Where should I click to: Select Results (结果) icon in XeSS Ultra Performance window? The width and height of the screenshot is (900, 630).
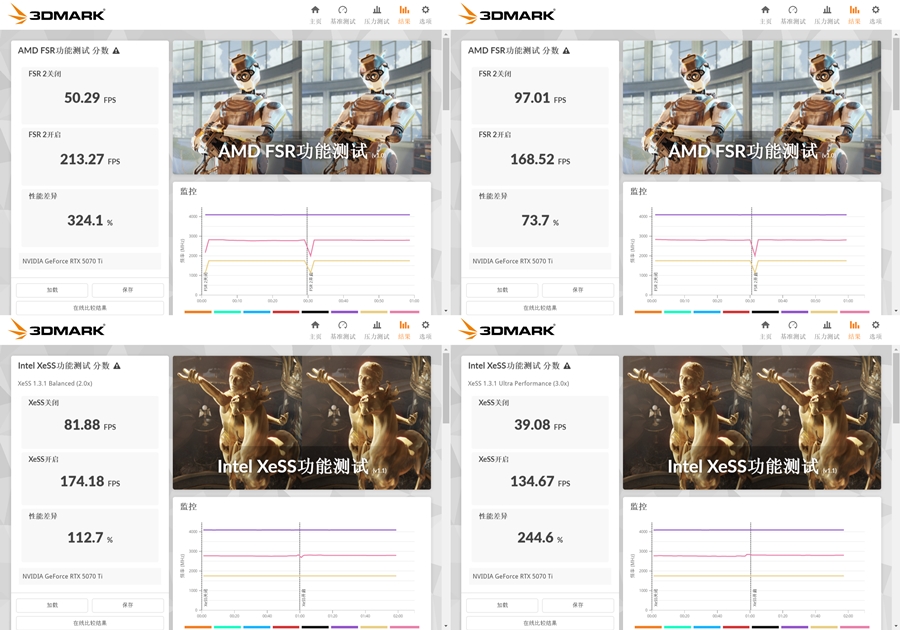854,325
